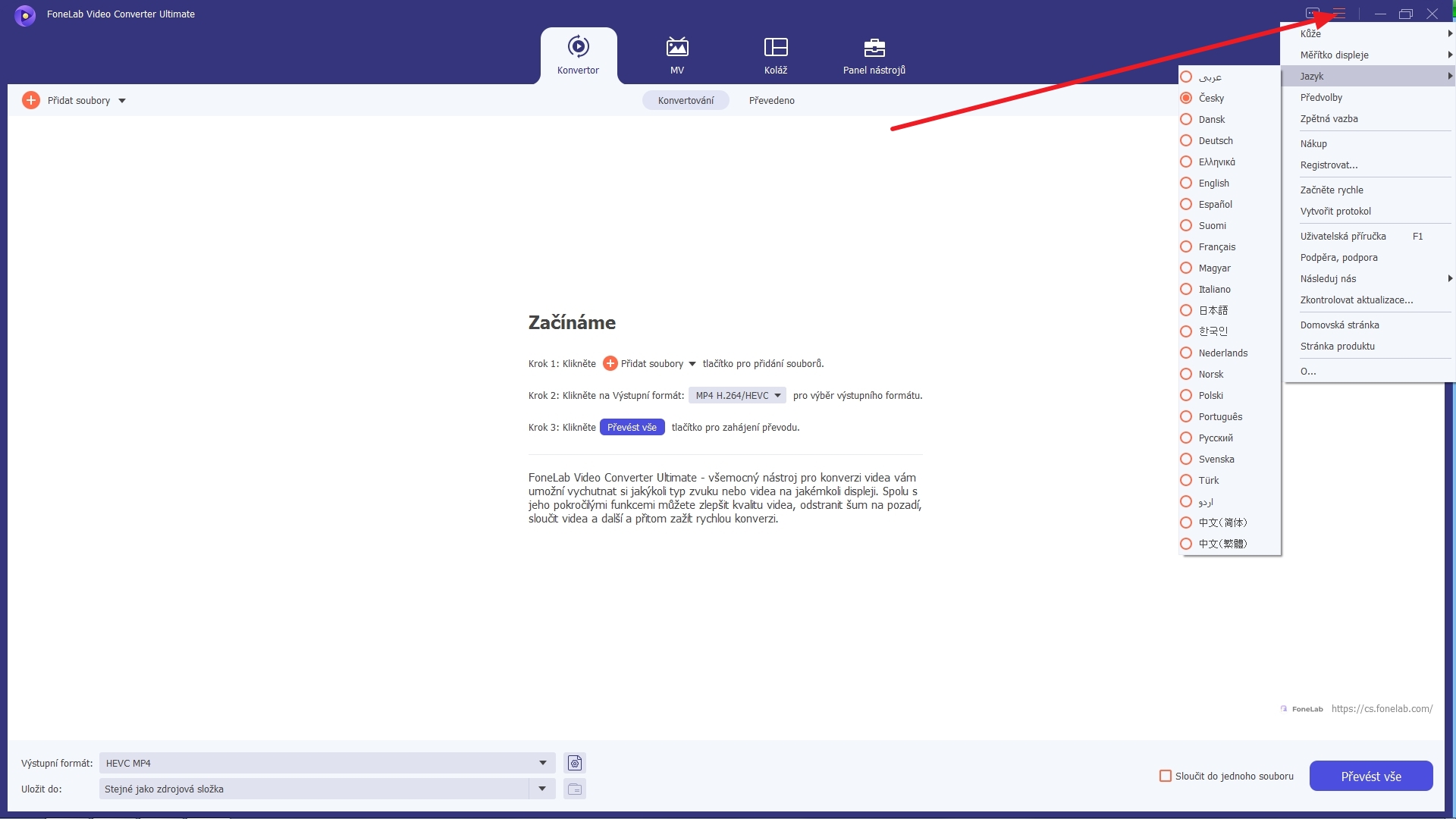
Task: Select Nederlands language option
Action: tap(1229, 353)
